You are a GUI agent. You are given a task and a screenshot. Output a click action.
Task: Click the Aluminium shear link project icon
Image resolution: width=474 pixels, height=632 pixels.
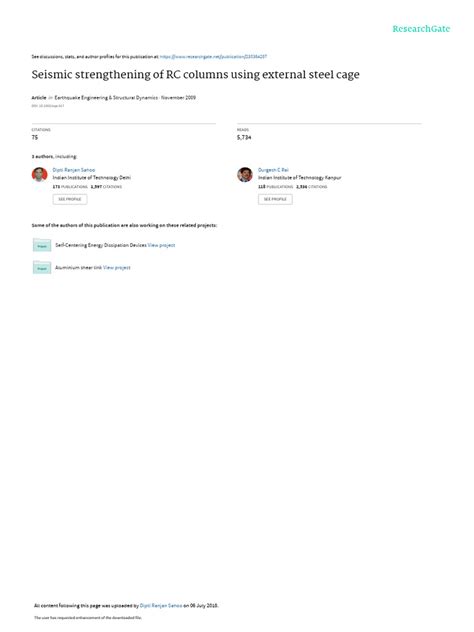pos(42,268)
